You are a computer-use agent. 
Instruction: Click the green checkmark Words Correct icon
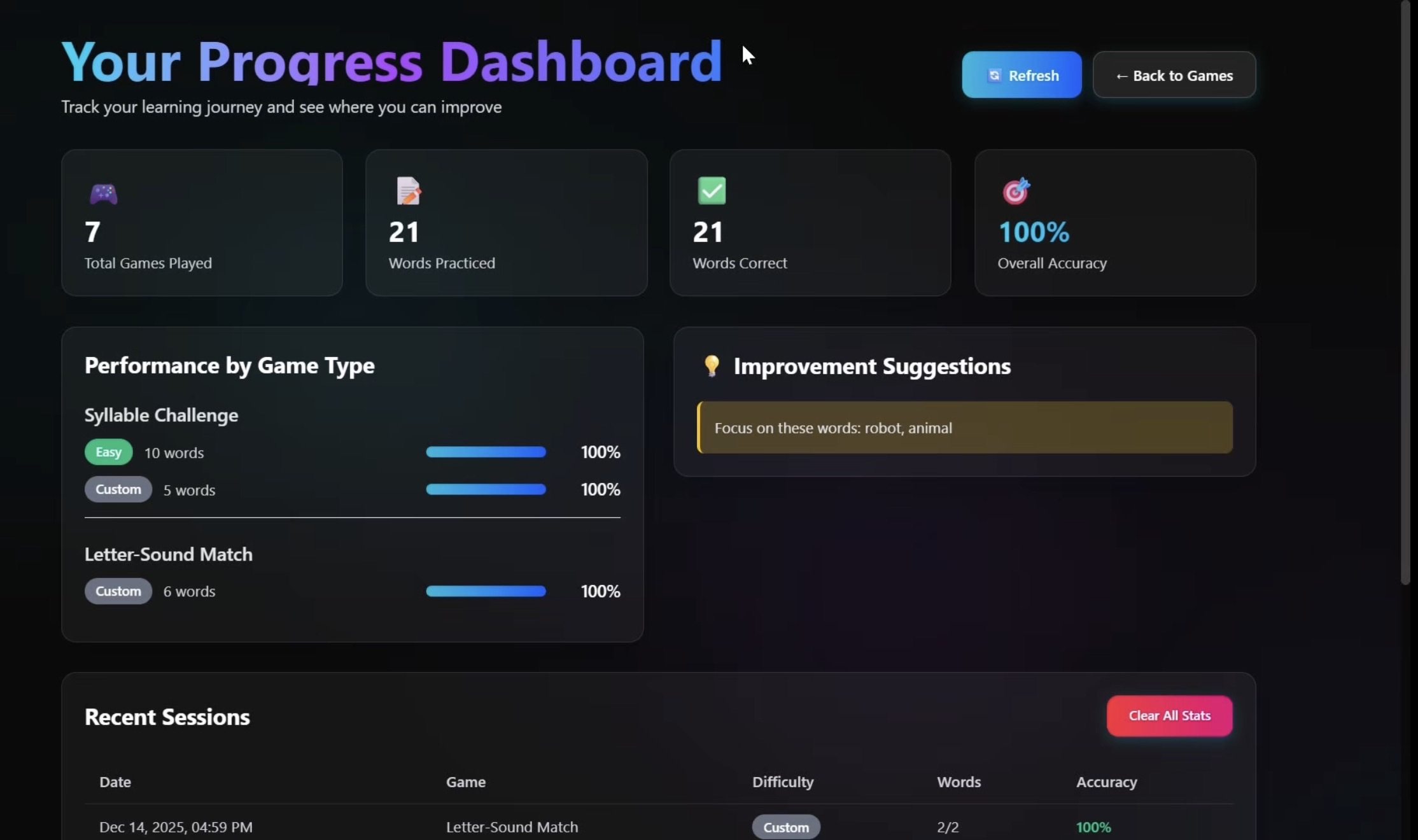click(712, 191)
